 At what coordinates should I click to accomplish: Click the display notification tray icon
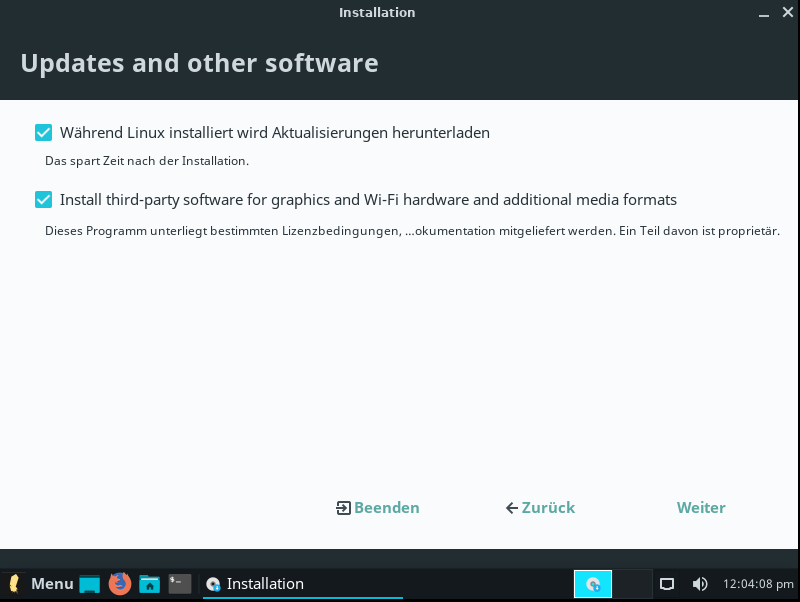pos(667,584)
